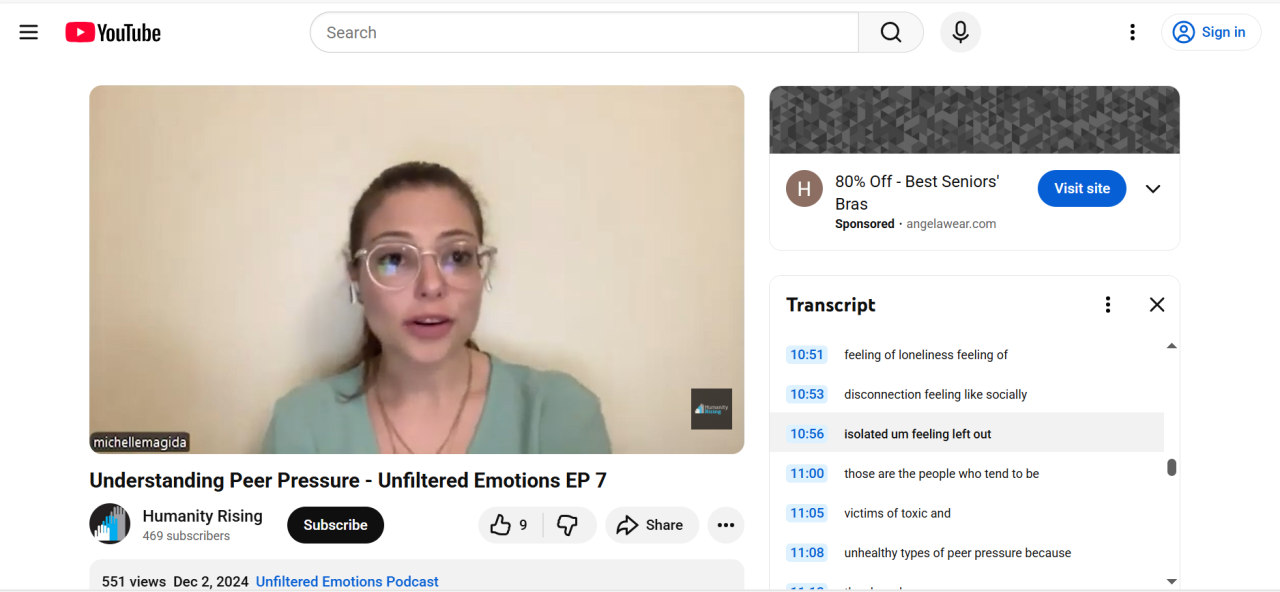Click the transcript scroll down arrow

tap(1172, 581)
